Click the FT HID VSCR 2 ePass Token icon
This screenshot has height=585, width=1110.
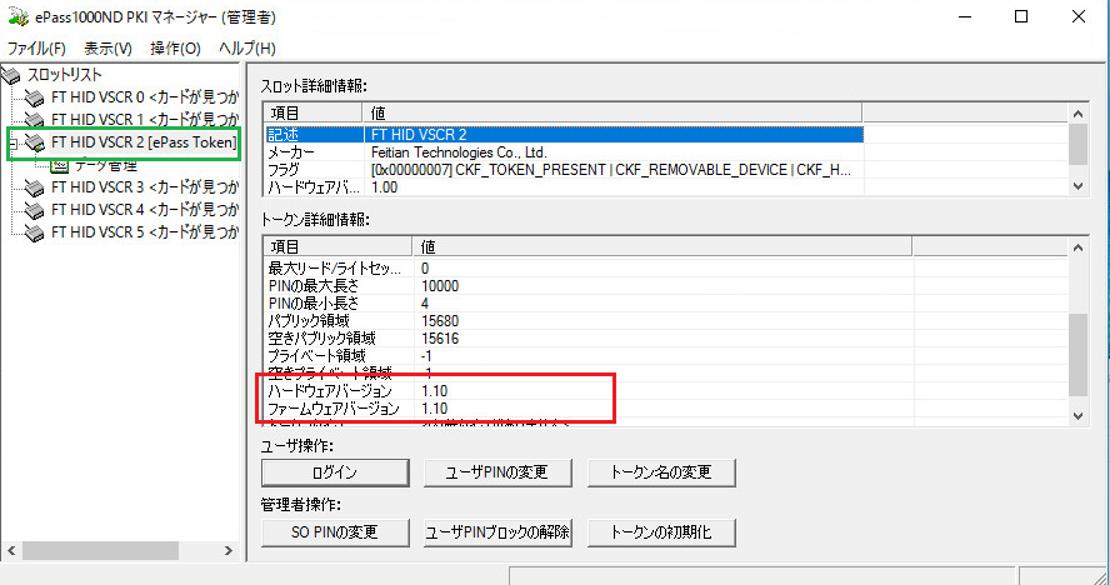pyautogui.click(x=35, y=143)
